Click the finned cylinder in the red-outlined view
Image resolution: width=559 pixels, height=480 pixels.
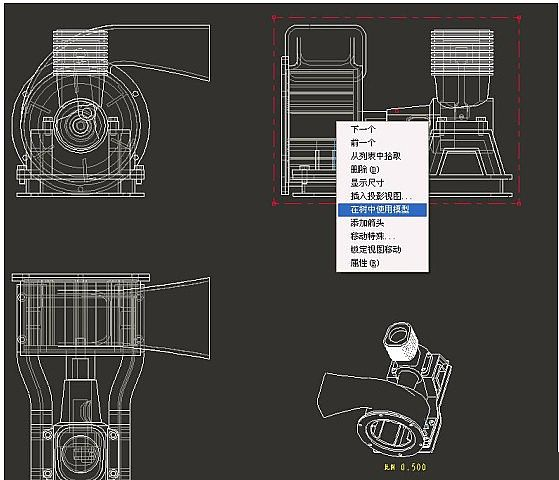[462, 53]
